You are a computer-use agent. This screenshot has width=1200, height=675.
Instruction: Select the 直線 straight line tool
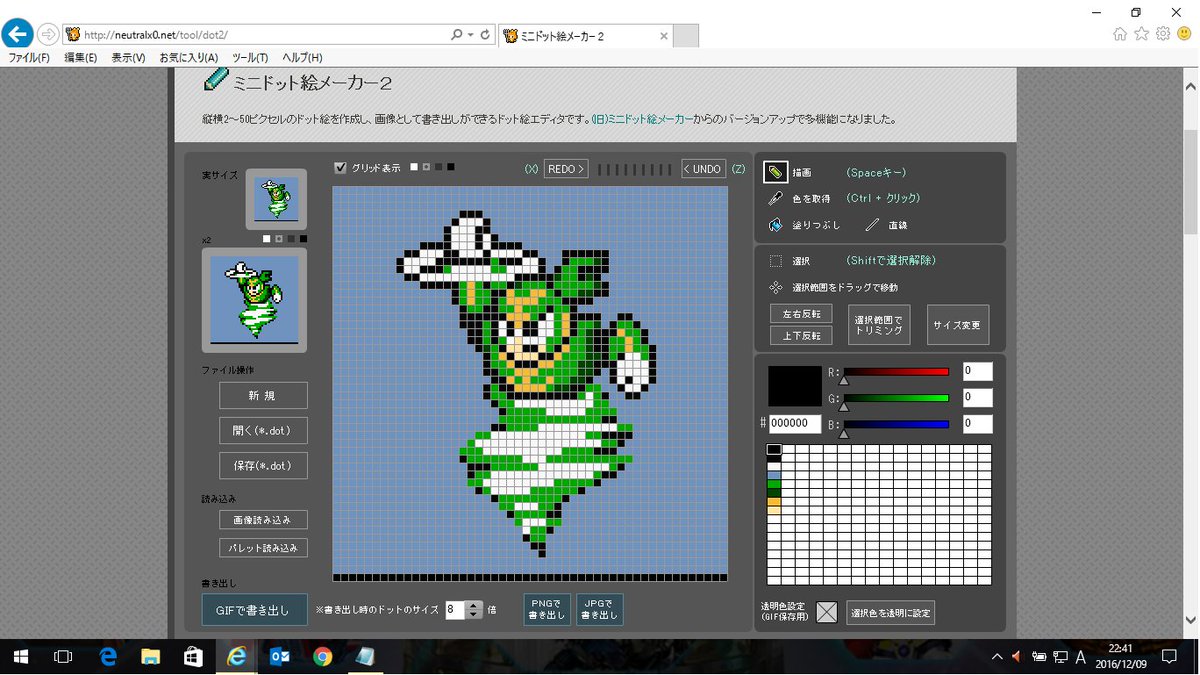[x=873, y=225]
